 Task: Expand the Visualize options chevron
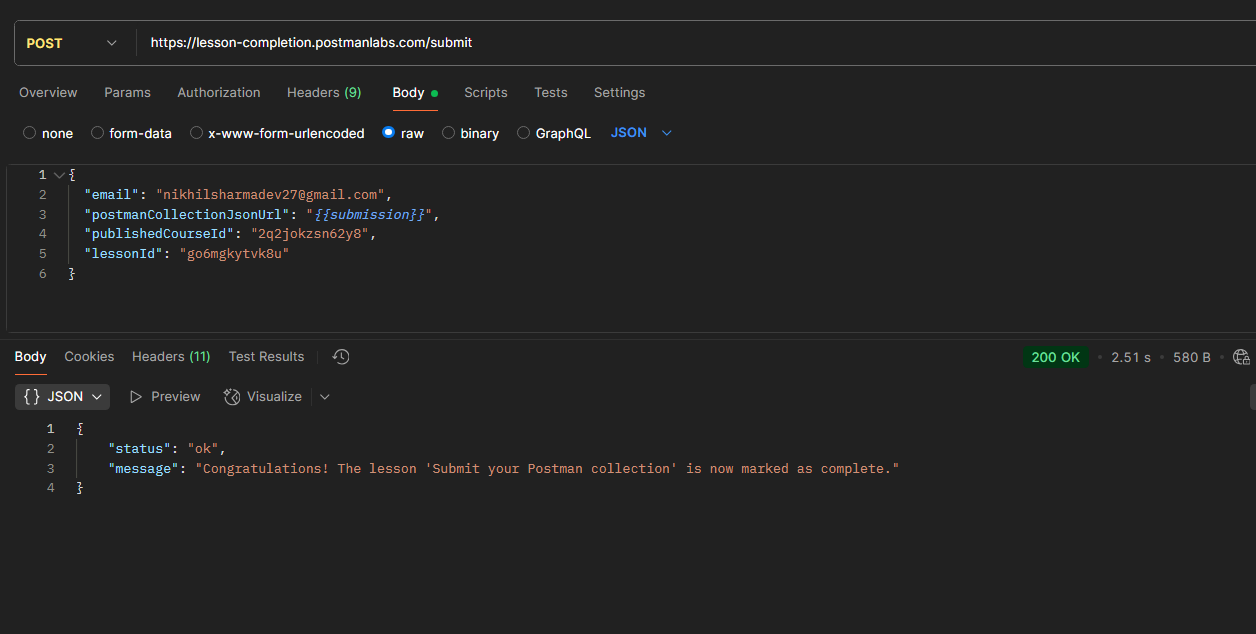[x=325, y=397]
